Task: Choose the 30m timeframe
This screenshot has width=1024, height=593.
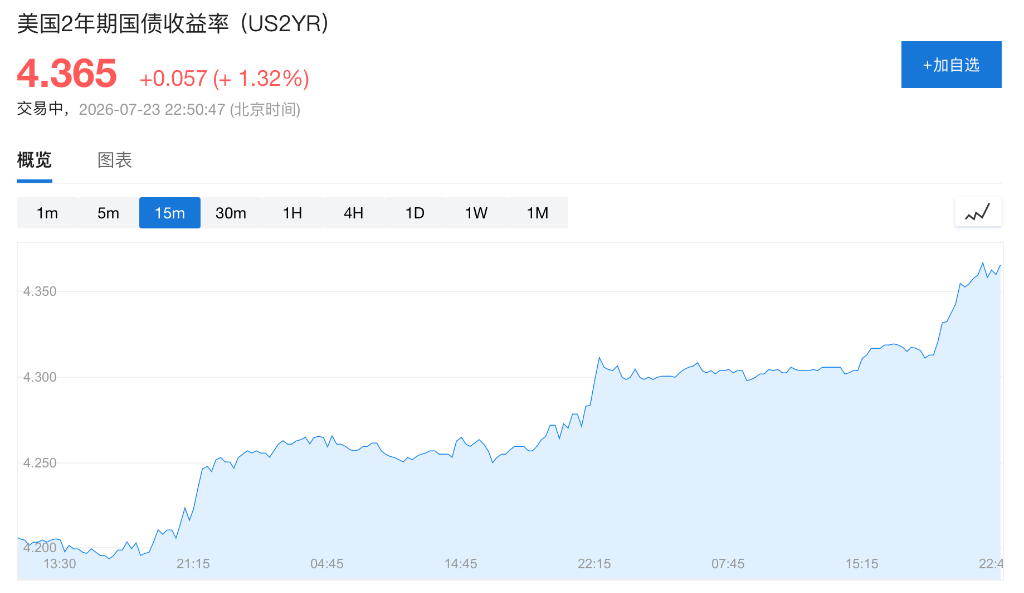Action: [231, 213]
